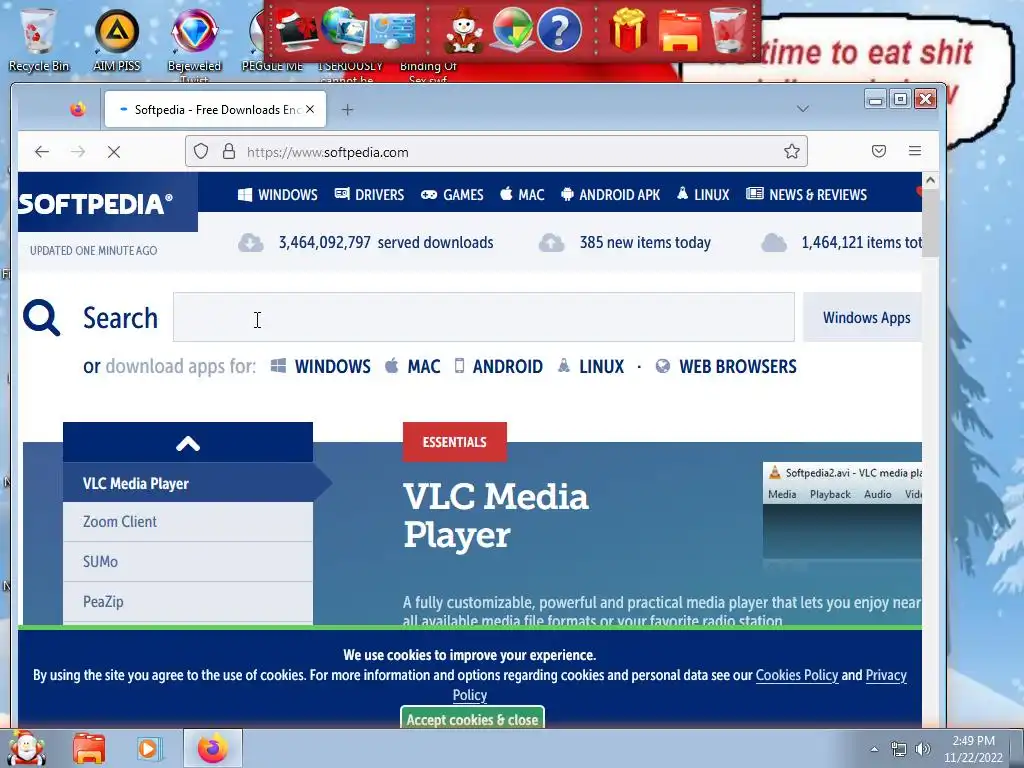Click the Firefox icon on taskbar

coord(213,748)
